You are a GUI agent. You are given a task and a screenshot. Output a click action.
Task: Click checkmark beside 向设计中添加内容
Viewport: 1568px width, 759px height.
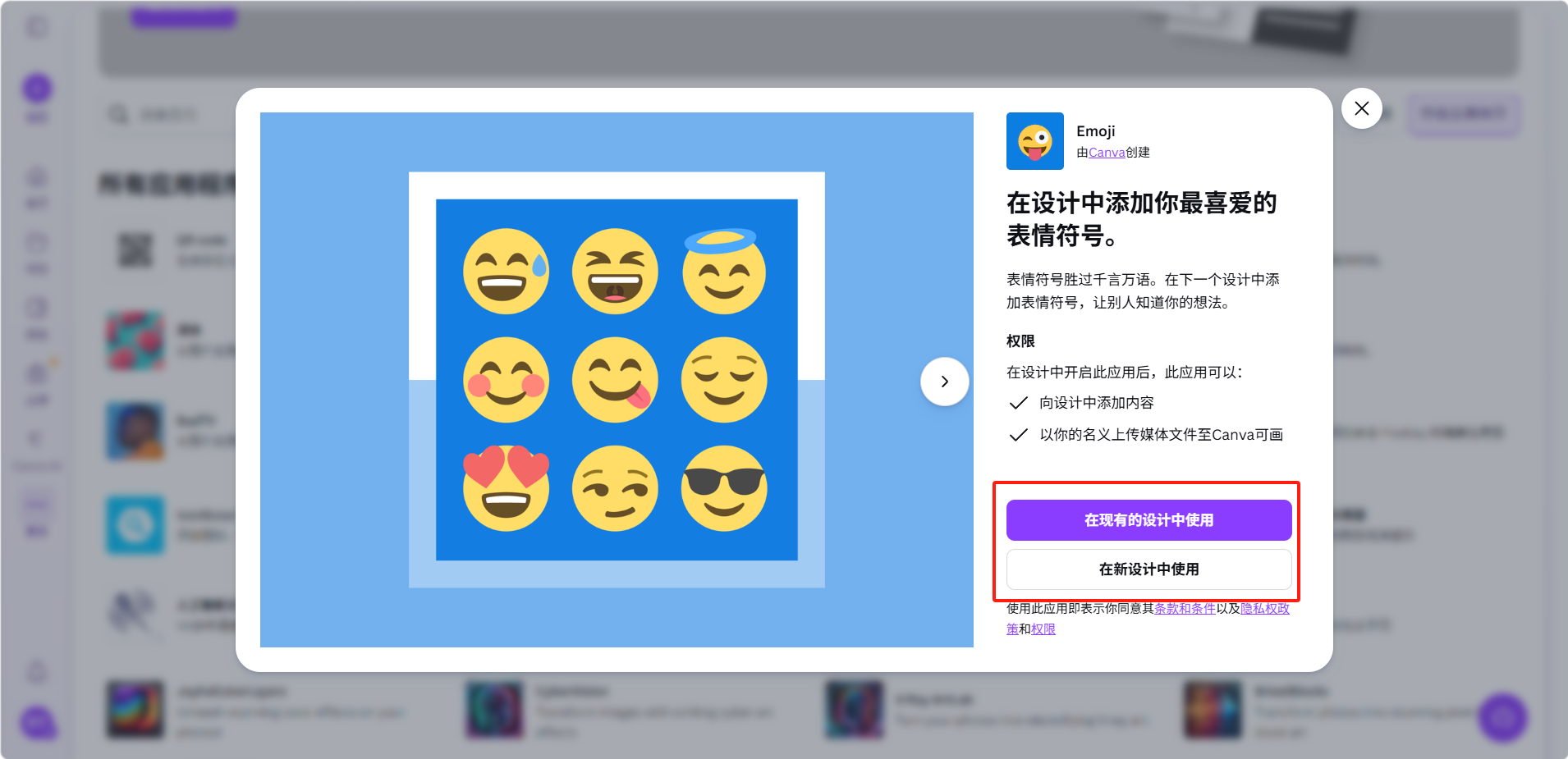point(1018,403)
